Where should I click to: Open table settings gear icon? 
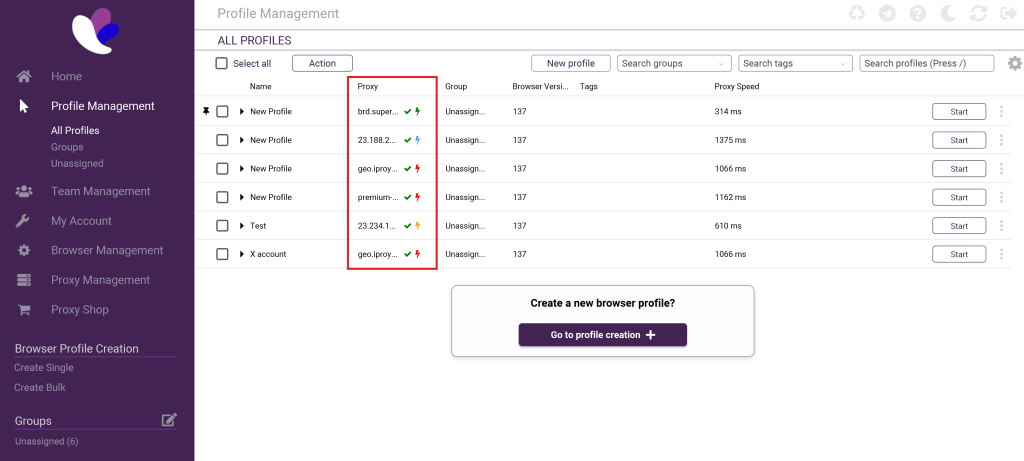[x=1014, y=63]
